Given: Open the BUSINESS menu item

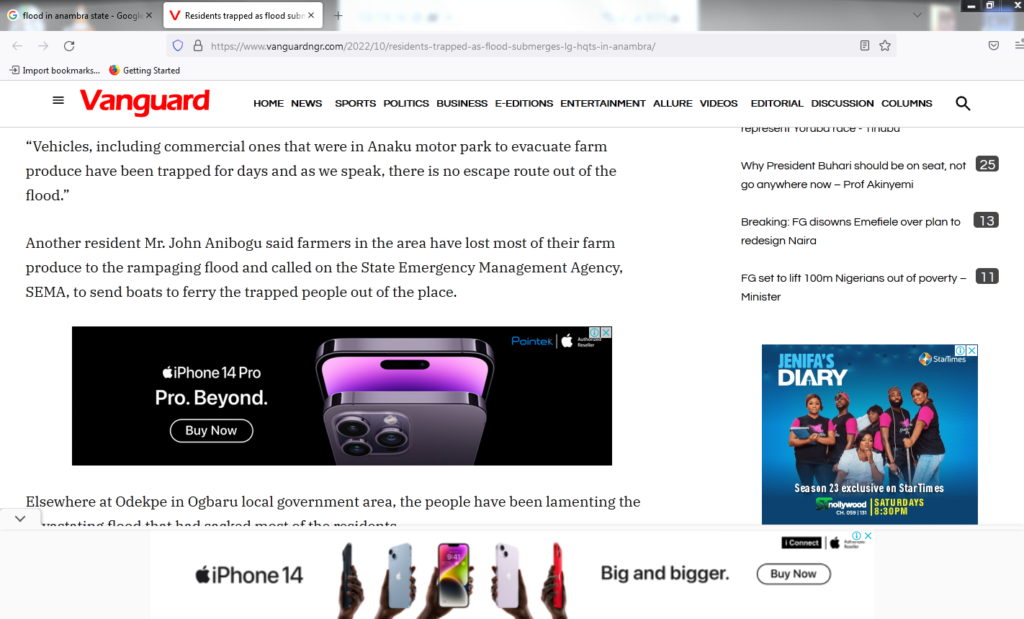Looking at the screenshot, I should pos(462,103).
